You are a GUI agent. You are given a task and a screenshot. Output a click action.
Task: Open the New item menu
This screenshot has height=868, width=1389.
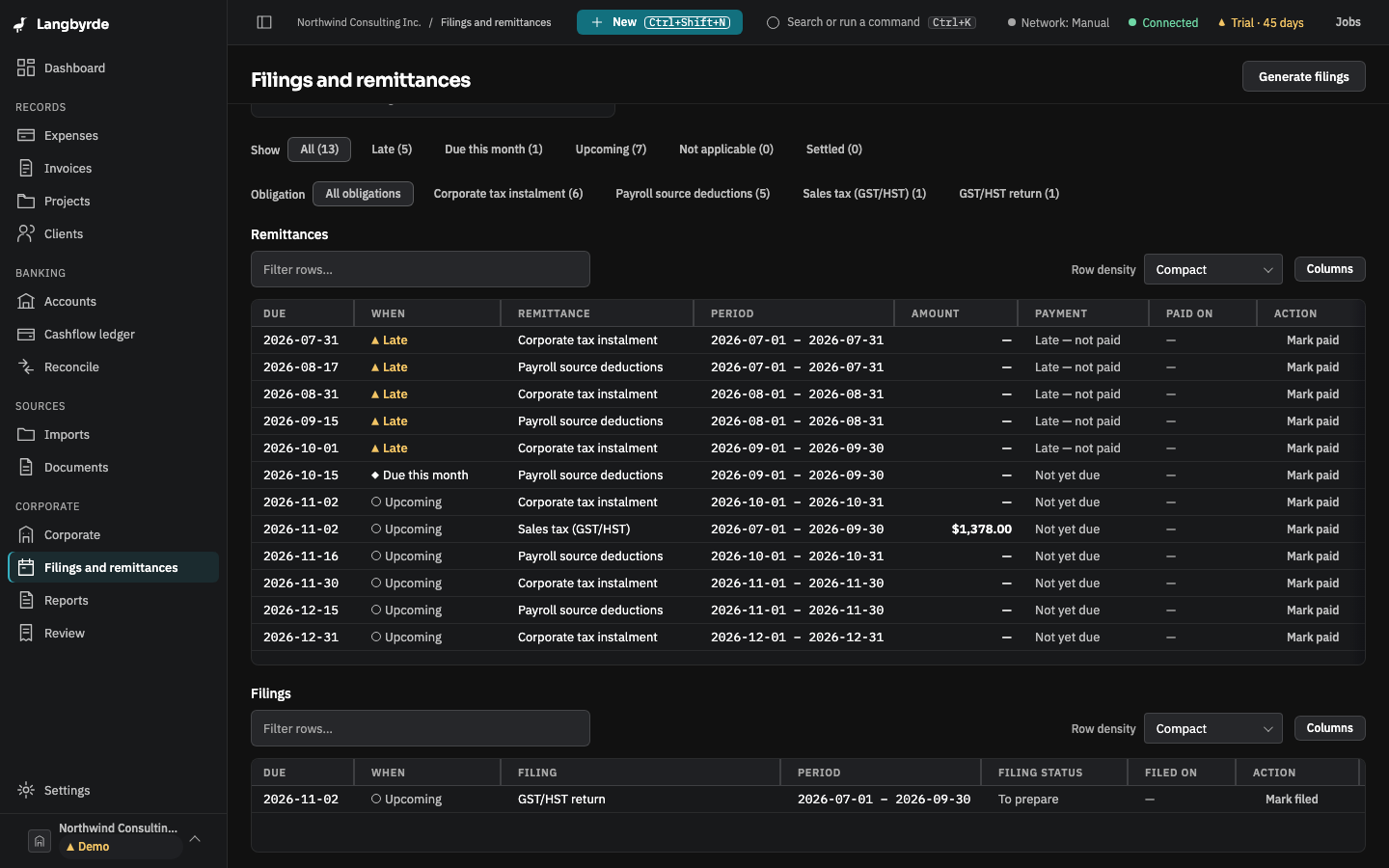(660, 22)
